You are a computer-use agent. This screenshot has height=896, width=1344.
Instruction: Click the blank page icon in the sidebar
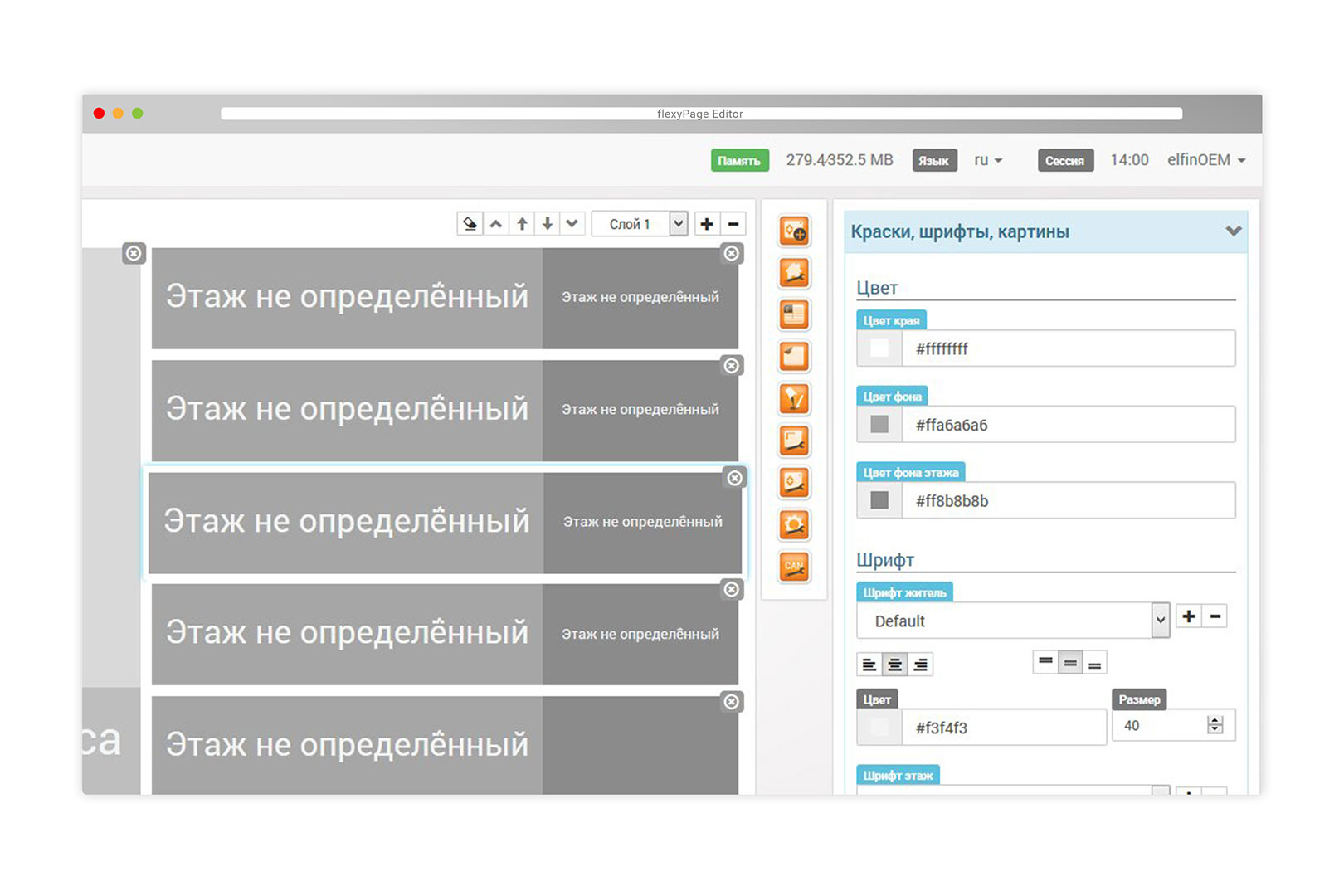(x=794, y=357)
